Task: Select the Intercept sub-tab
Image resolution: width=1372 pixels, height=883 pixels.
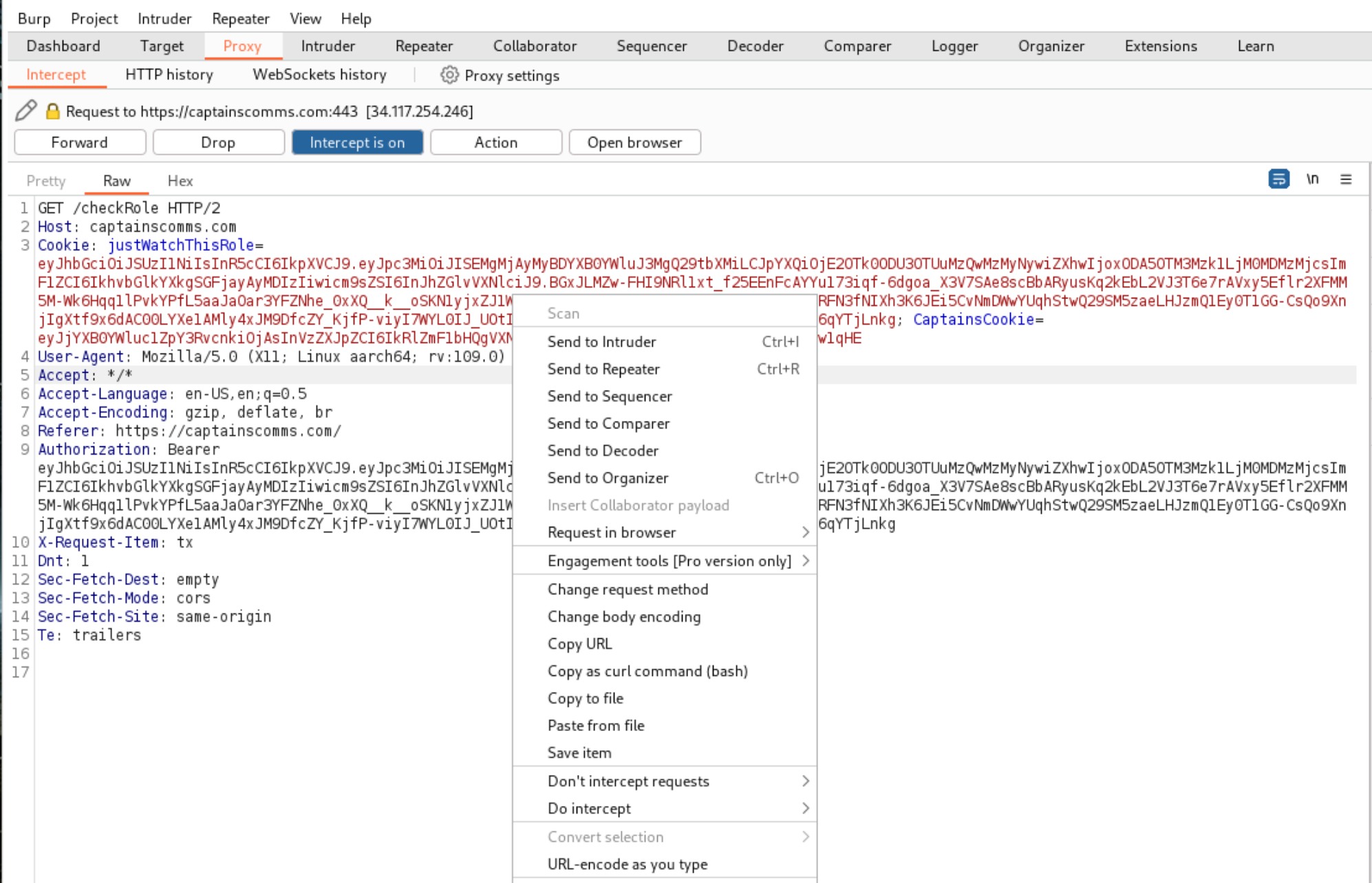Action: click(x=56, y=75)
